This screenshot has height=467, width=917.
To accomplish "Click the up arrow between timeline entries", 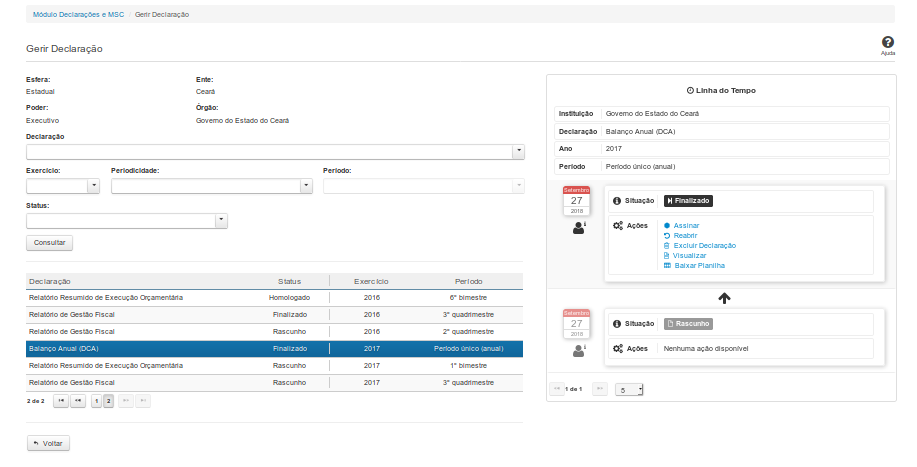I will (725, 298).
